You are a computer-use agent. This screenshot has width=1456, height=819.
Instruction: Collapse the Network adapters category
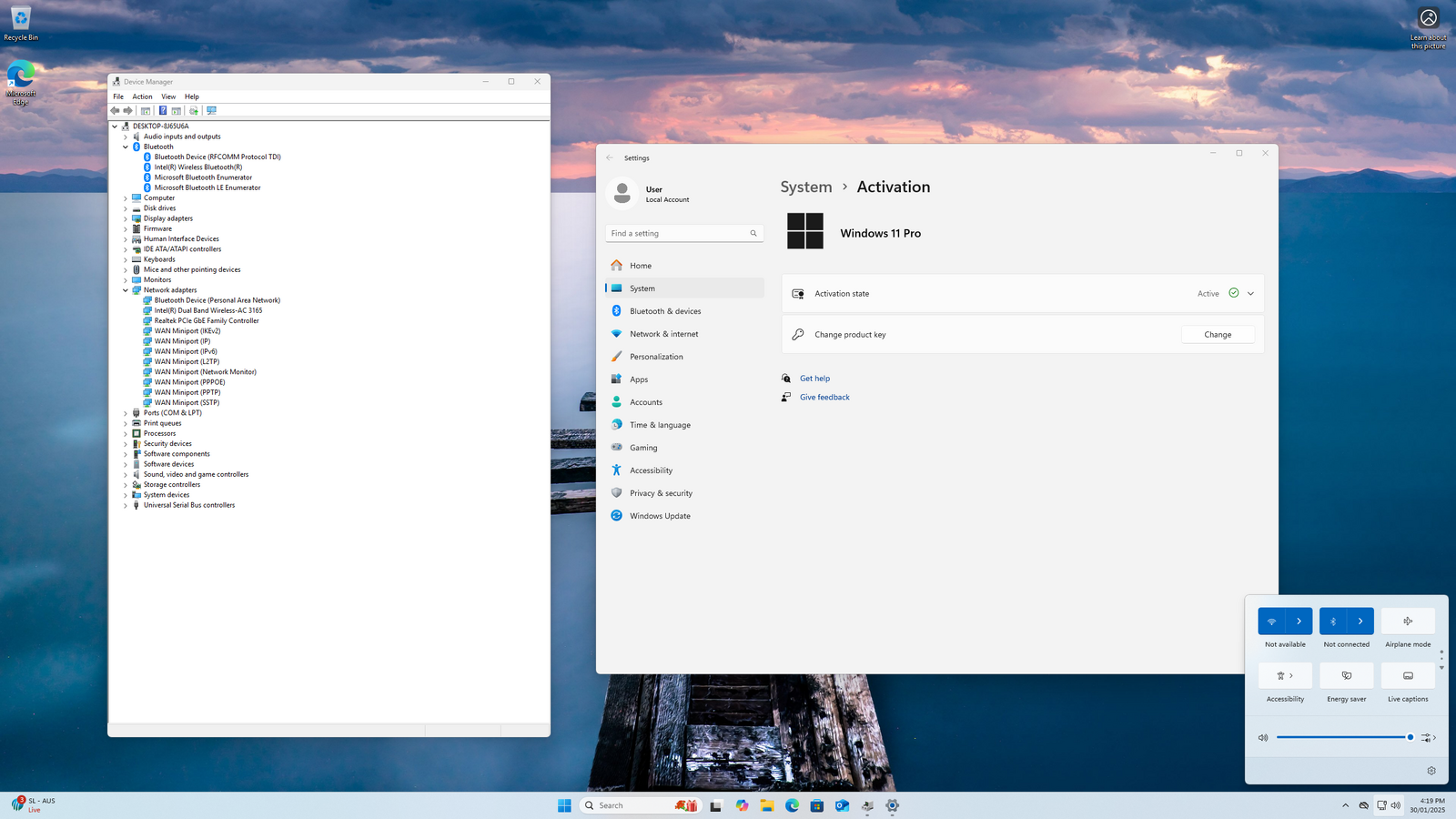(x=126, y=290)
